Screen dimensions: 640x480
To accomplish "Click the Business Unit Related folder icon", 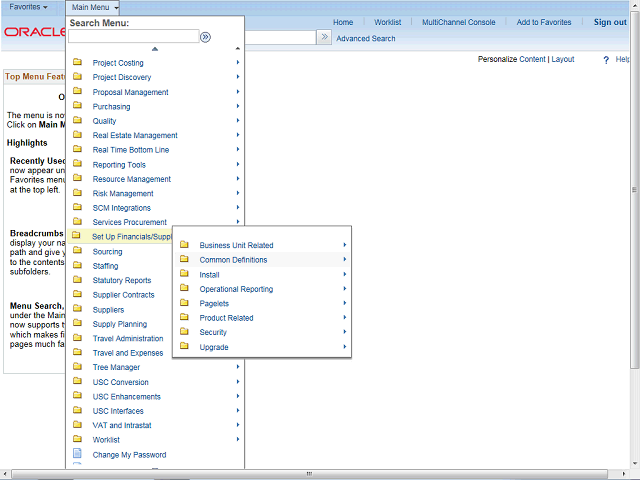I will 184,244.
